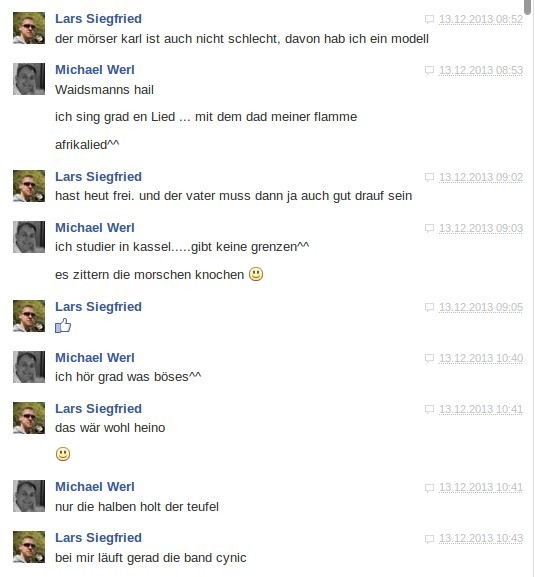Click the comment icon beside 13.12.2013 09:02
Screen dimensions: 535x577
(x=429, y=177)
